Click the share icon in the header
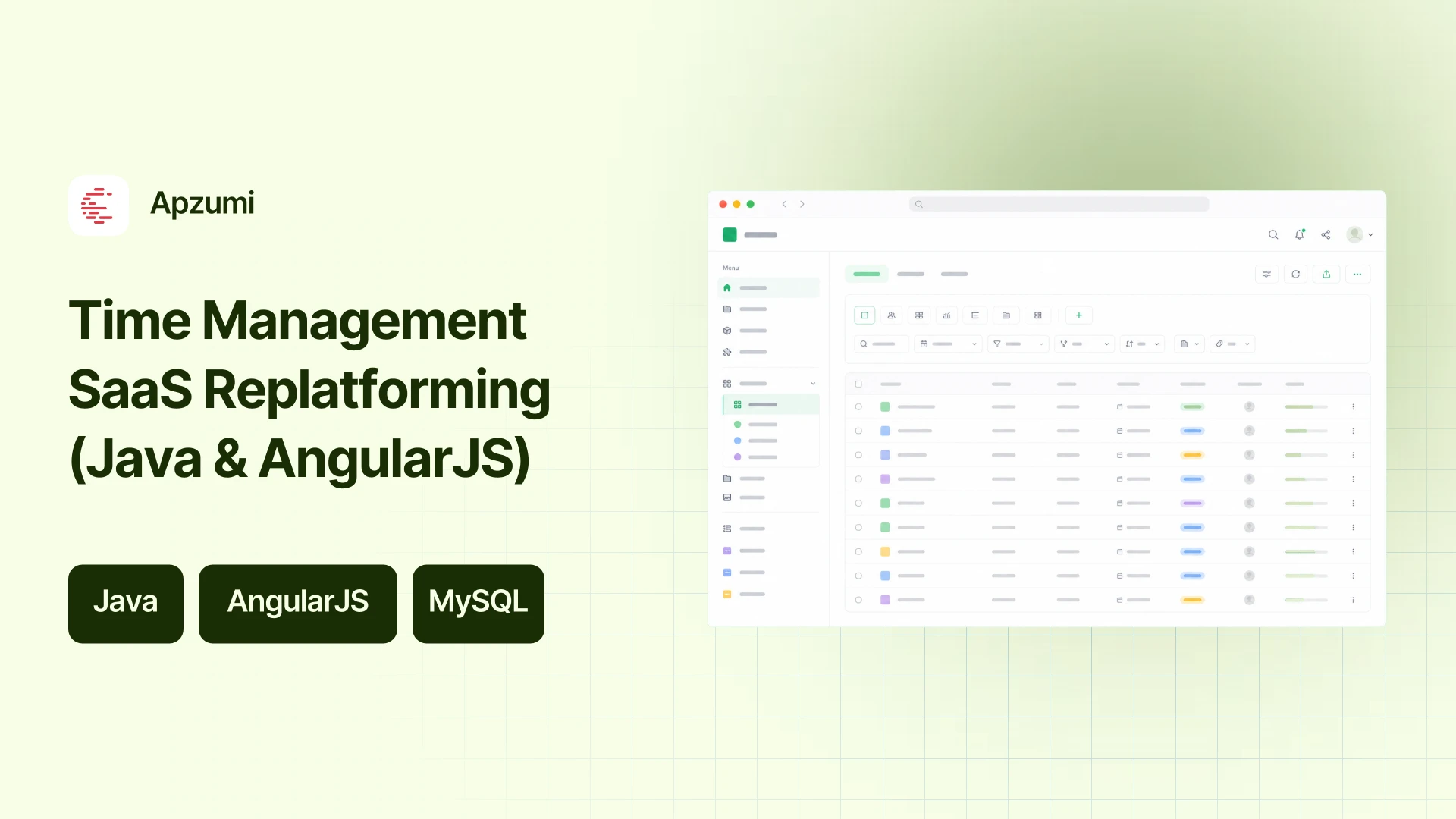The image size is (1456, 819). click(x=1326, y=235)
